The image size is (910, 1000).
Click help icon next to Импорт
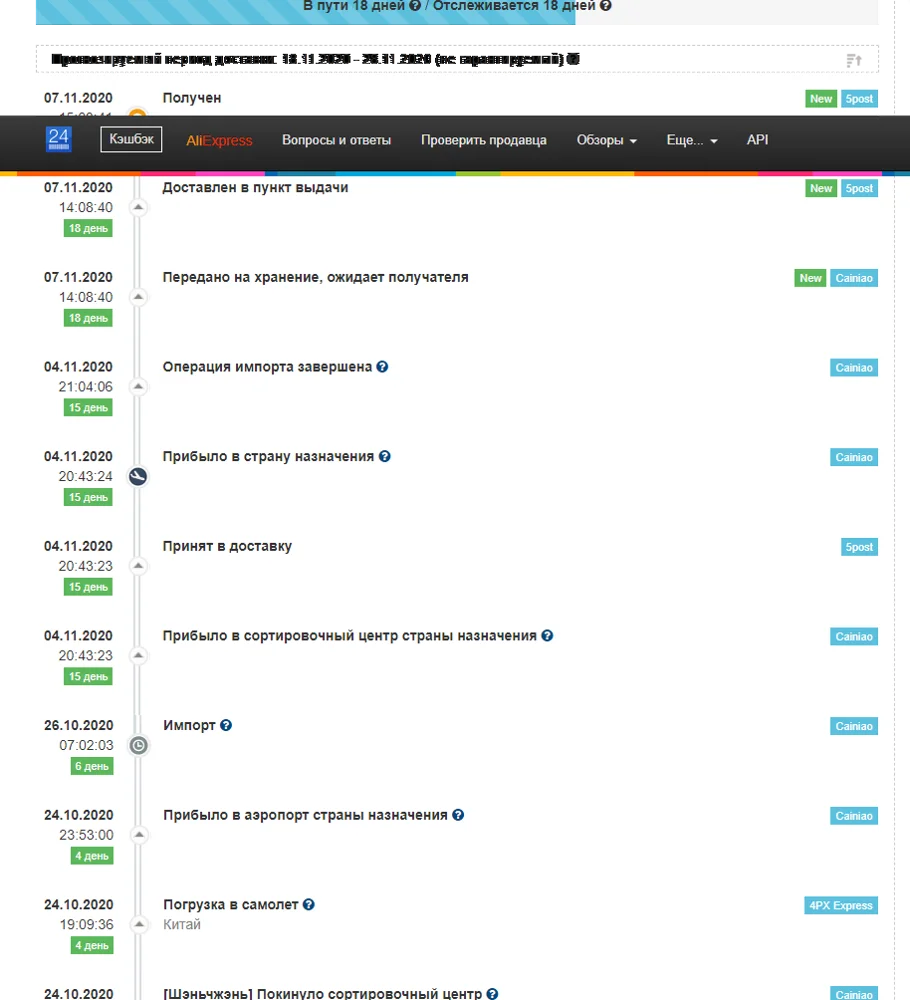[x=226, y=725]
